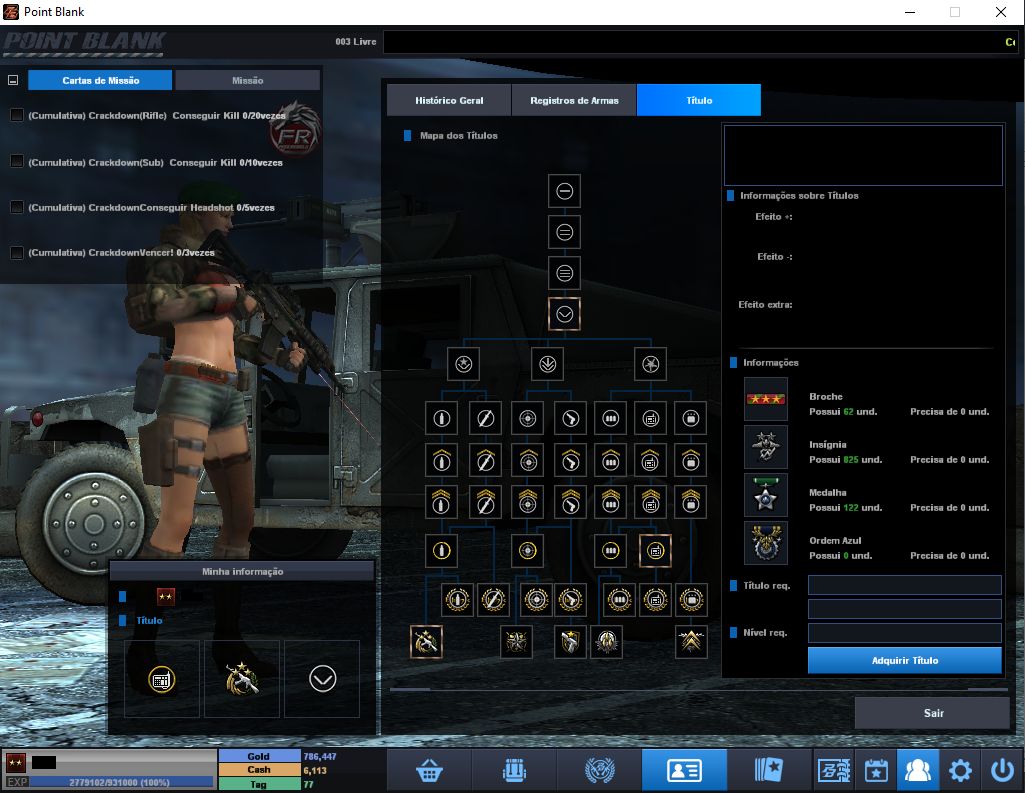The width and height of the screenshot is (1025, 793).
Task: Click the Medalha medal icon
Action: [765, 496]
